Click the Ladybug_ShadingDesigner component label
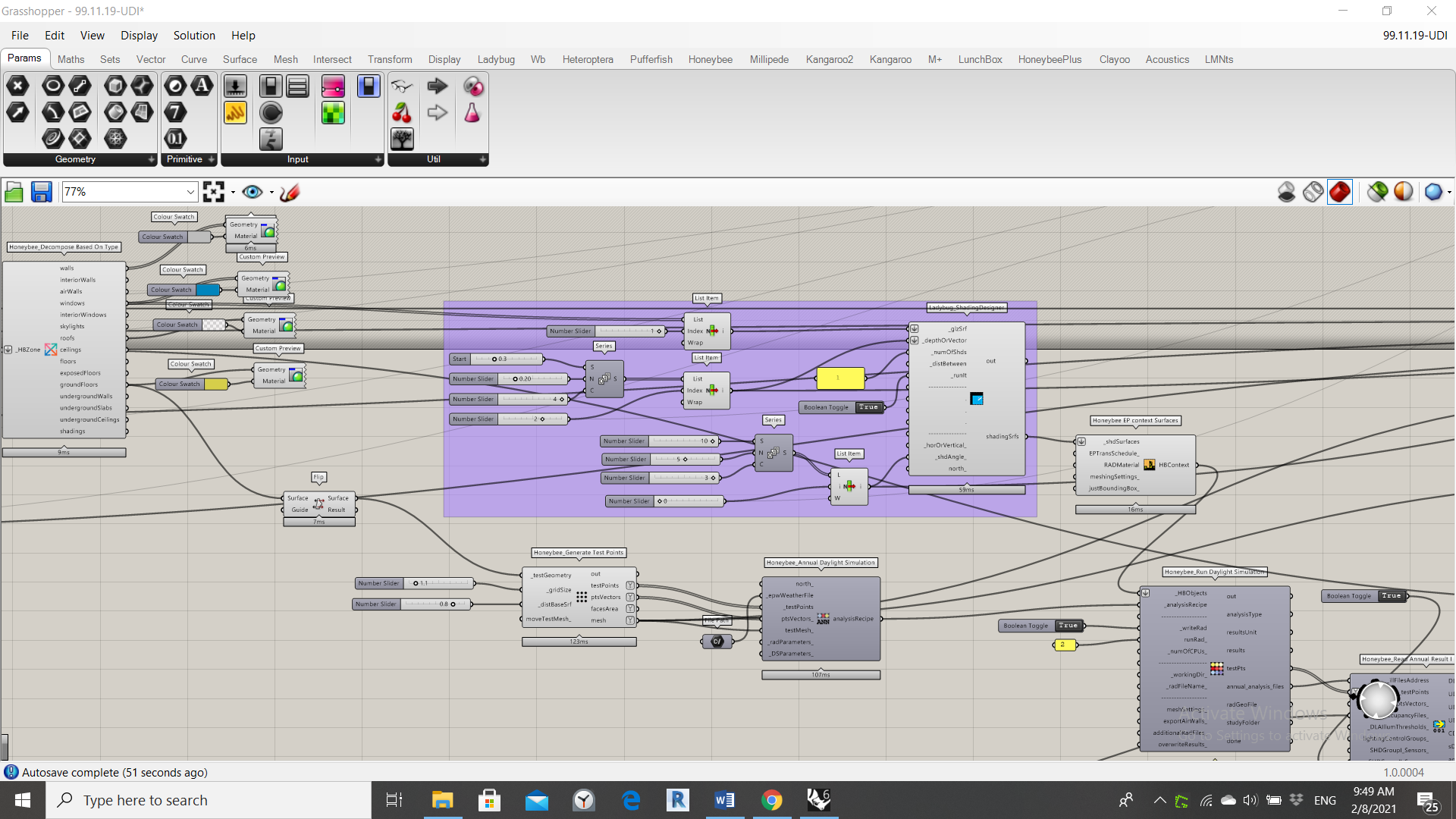 [967, 308]
